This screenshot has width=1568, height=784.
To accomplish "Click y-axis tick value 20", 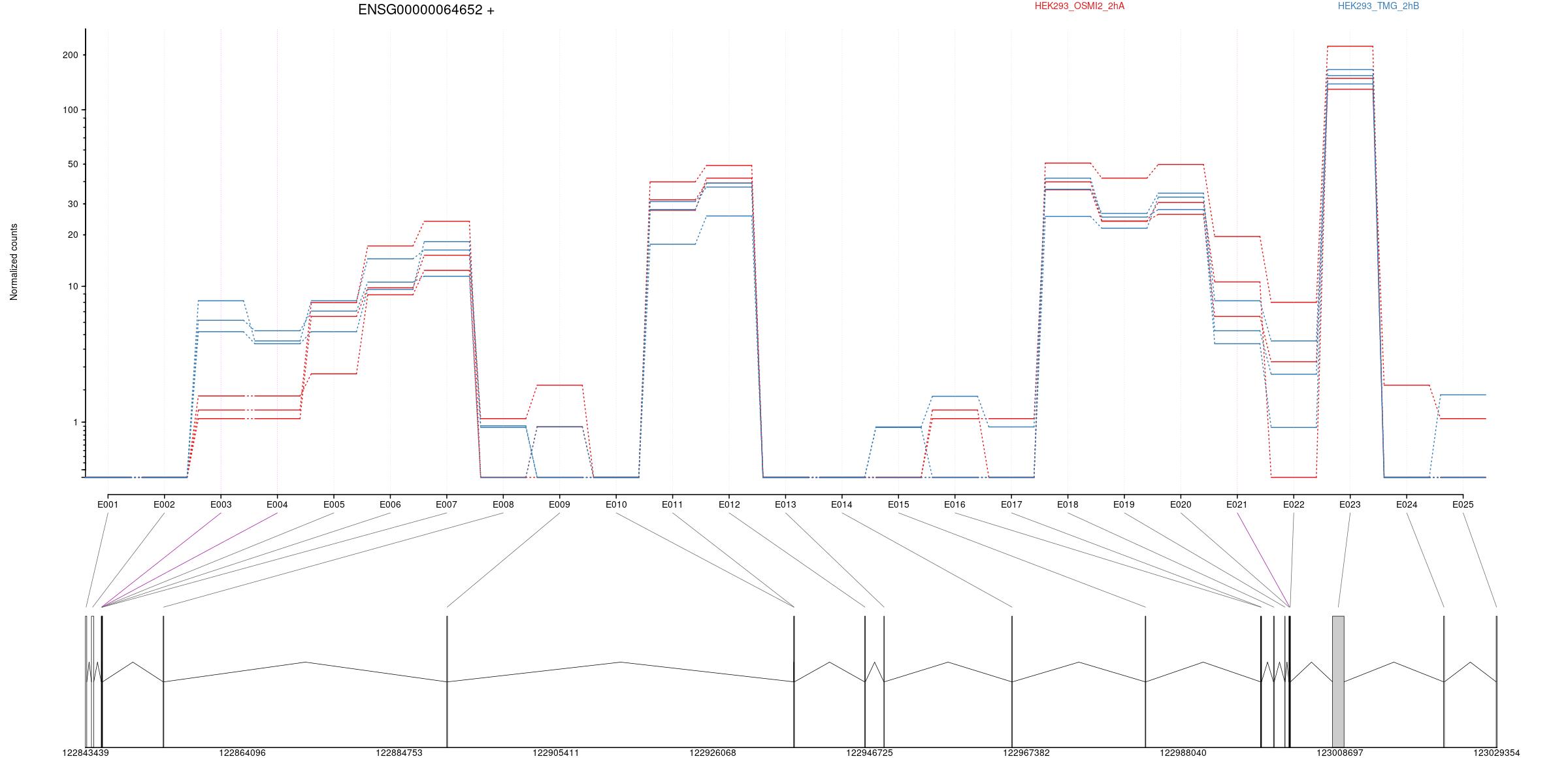I will point(73,235).
